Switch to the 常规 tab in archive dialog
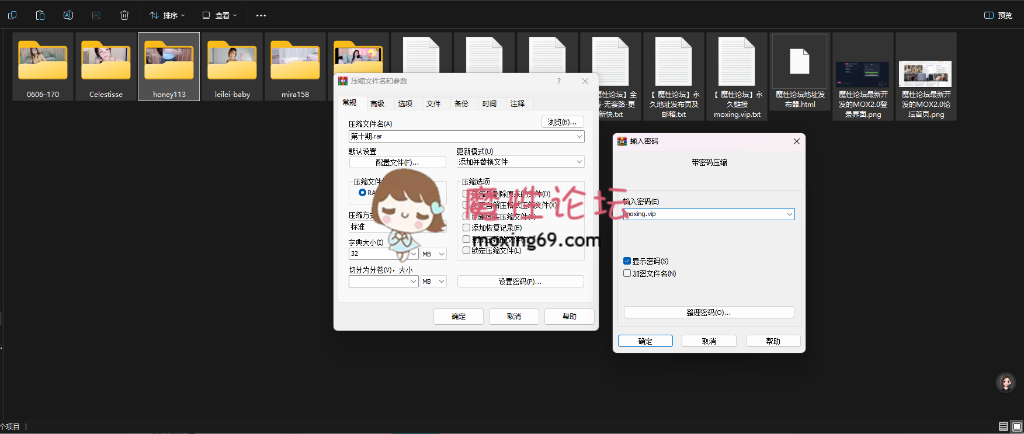Viewport: 1024px width, 434px height. (x=350, y=102)
